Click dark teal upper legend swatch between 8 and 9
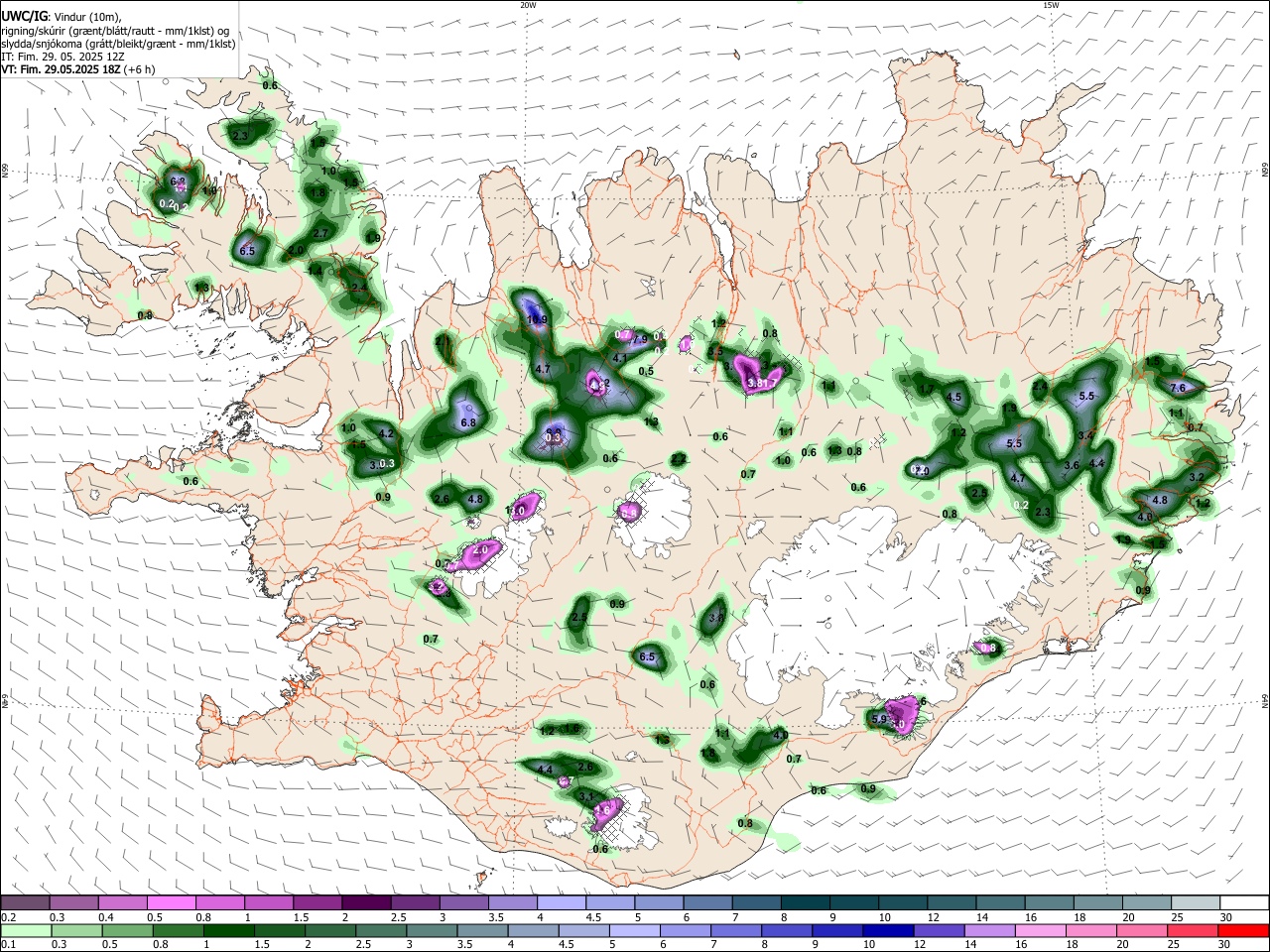 pos(804,902)
